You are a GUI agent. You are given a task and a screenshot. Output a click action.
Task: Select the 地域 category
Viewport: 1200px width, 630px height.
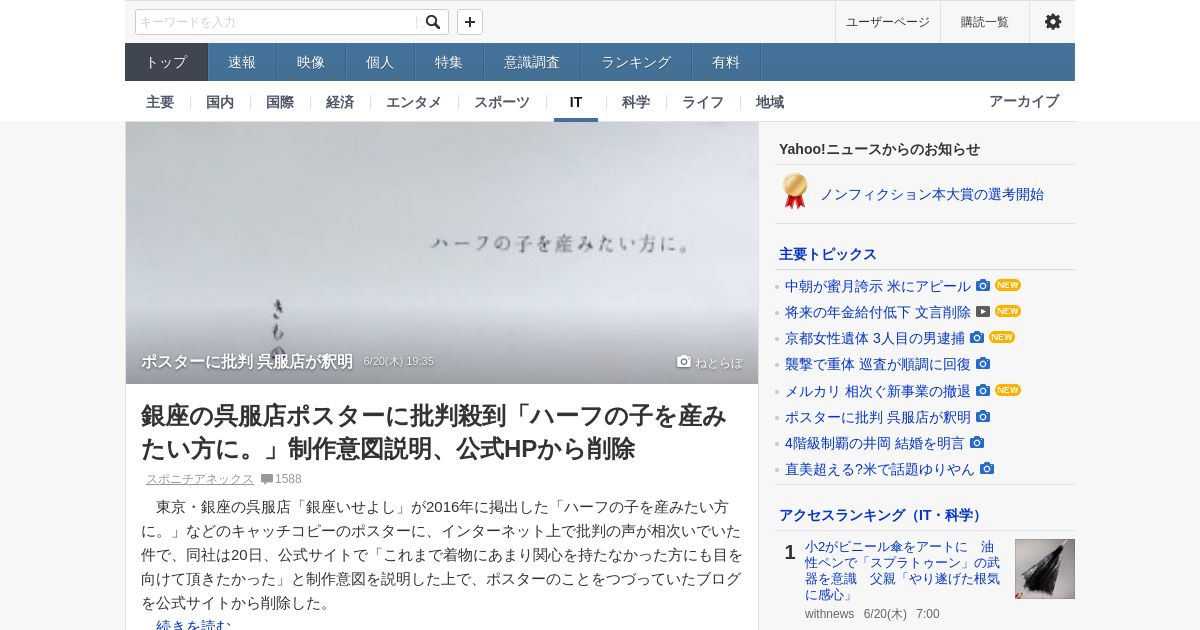click(x=770, y=102)
